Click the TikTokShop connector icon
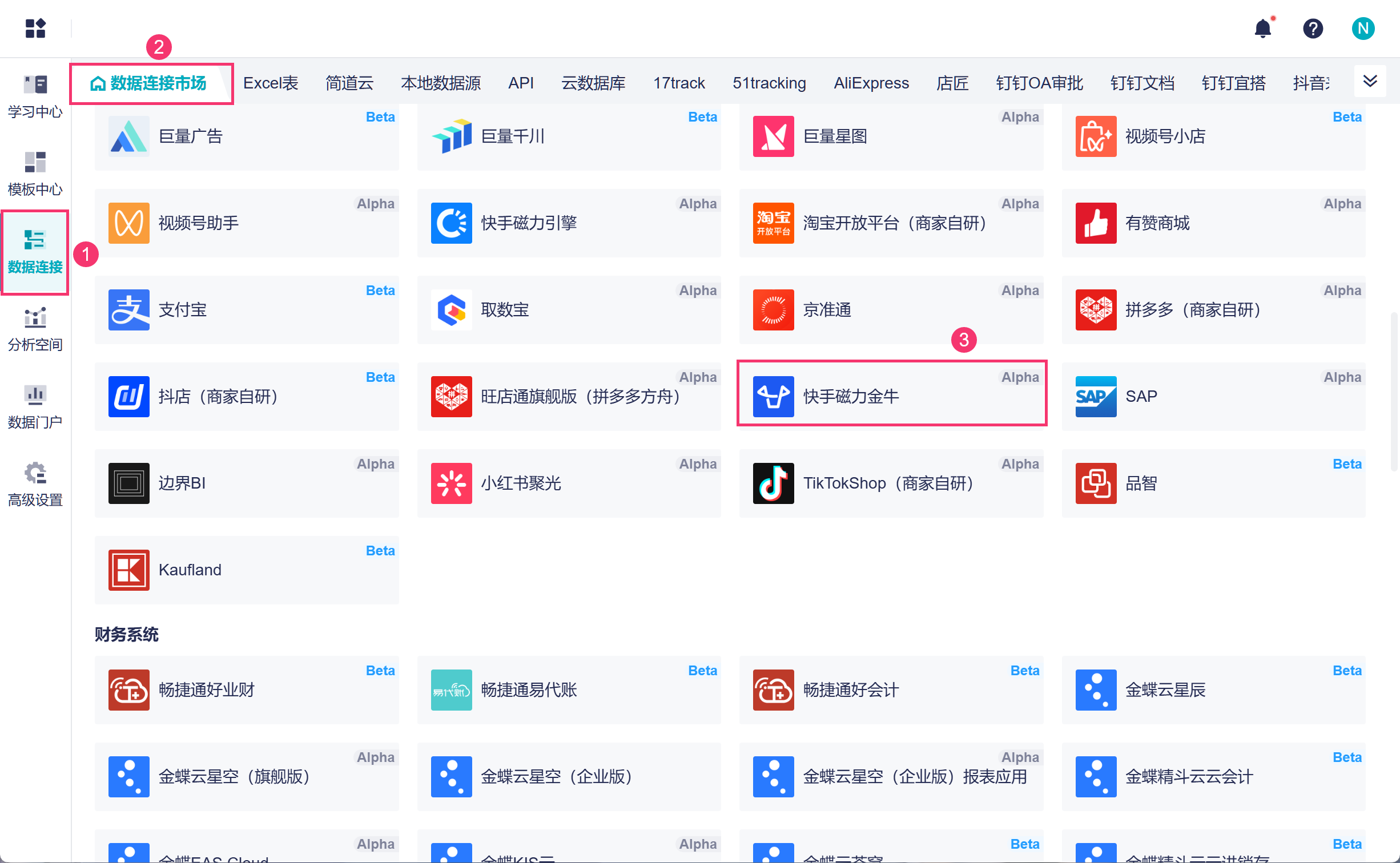This screenshot has width=1400, height=863. click(774, 483)
